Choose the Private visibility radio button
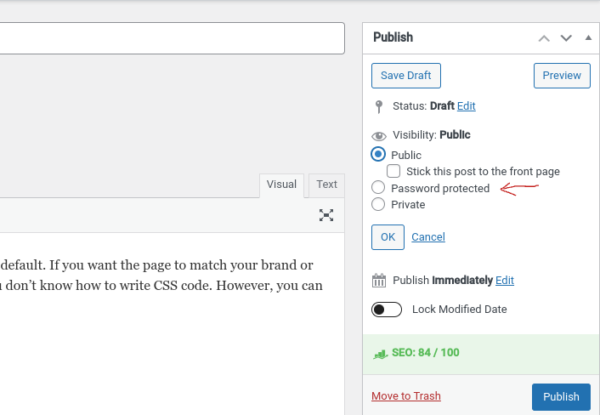The image size is (600, 415). pos(378,204)
